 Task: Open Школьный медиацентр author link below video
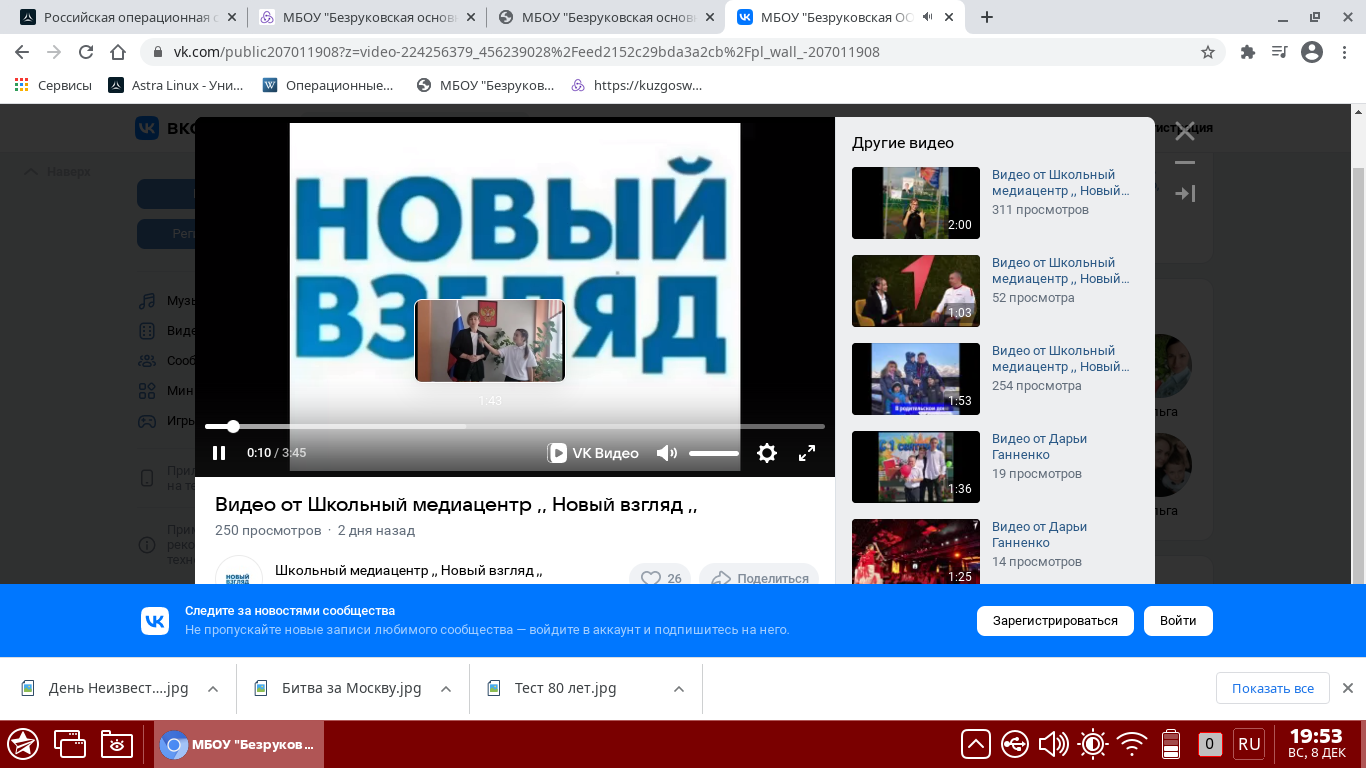(x=408, y=571)
